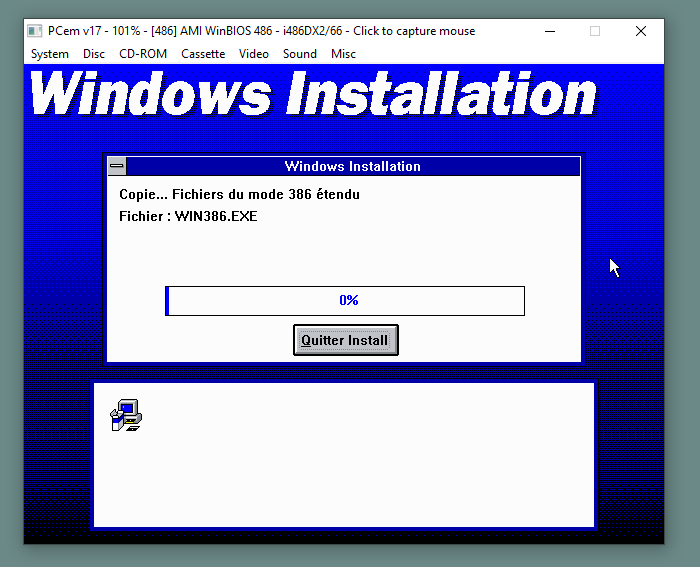
Task: Open the Disc menu
Action: (94, 54)
